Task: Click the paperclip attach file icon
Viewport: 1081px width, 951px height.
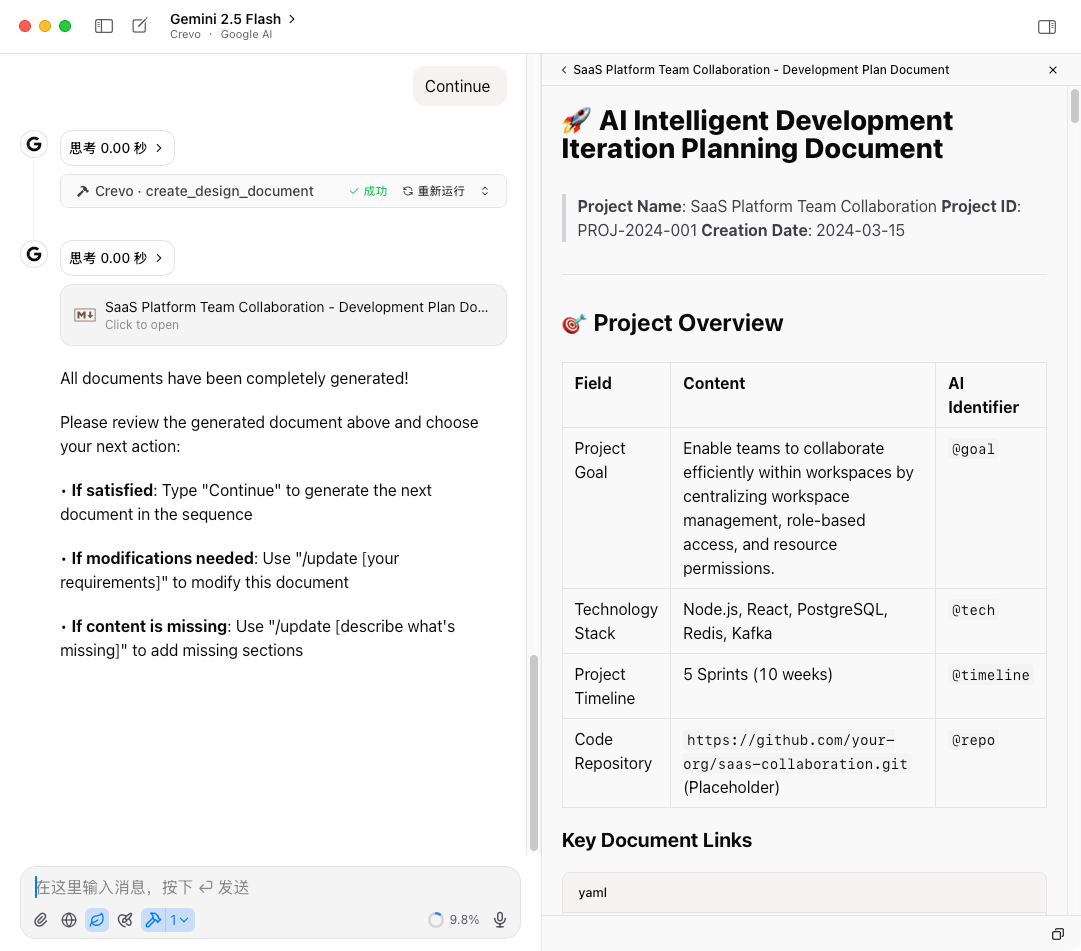Action: click(40, 920)
